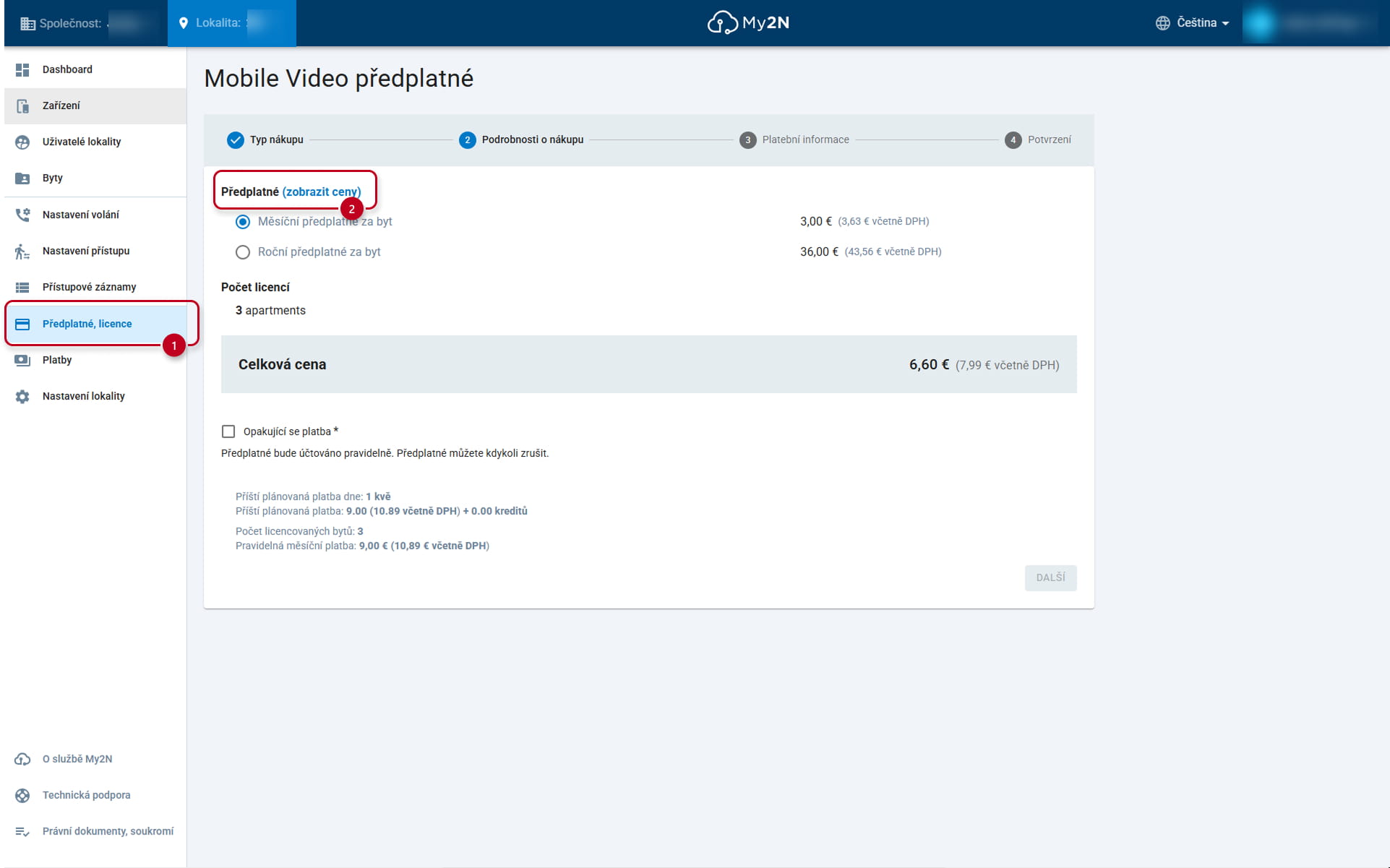Click the blurred user avatar in header
This screenshot has height=868, width=1390.
coord(1261,23)
